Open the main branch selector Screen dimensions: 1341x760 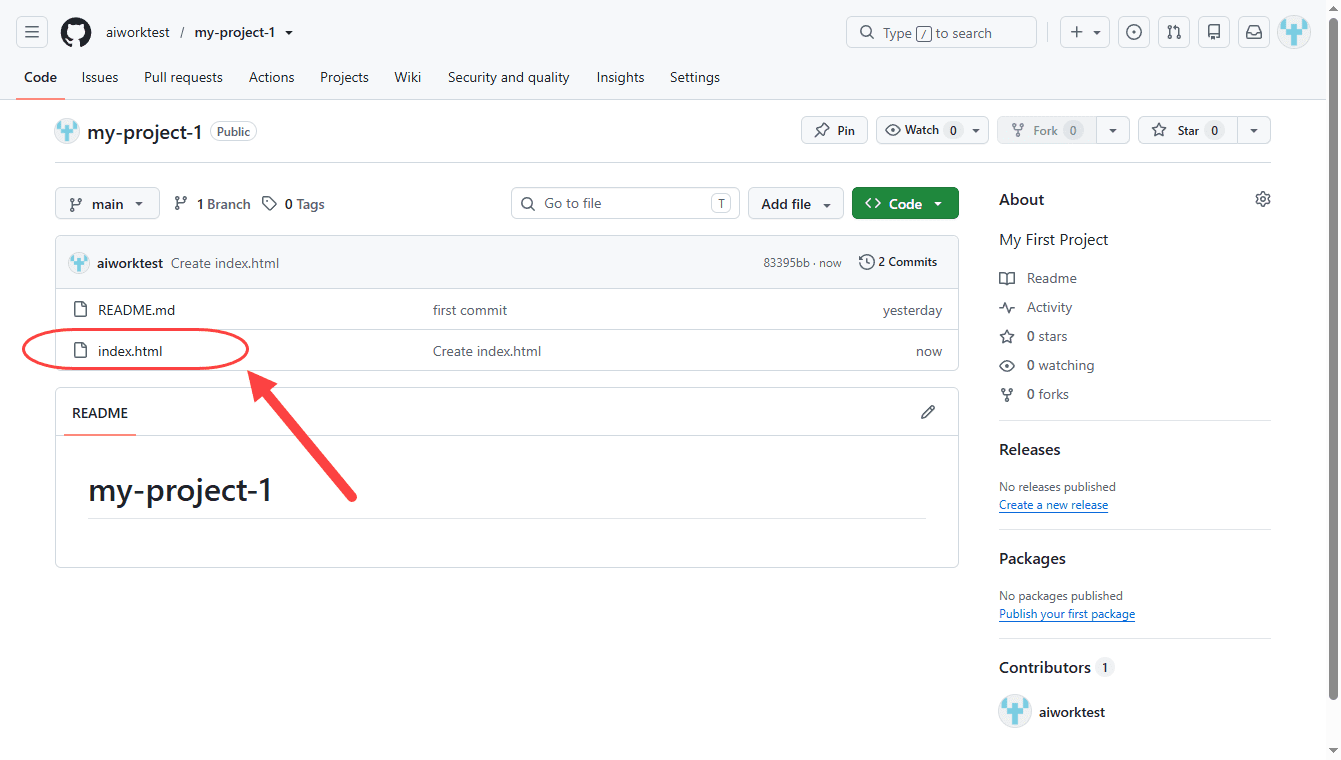click(107, 204)
